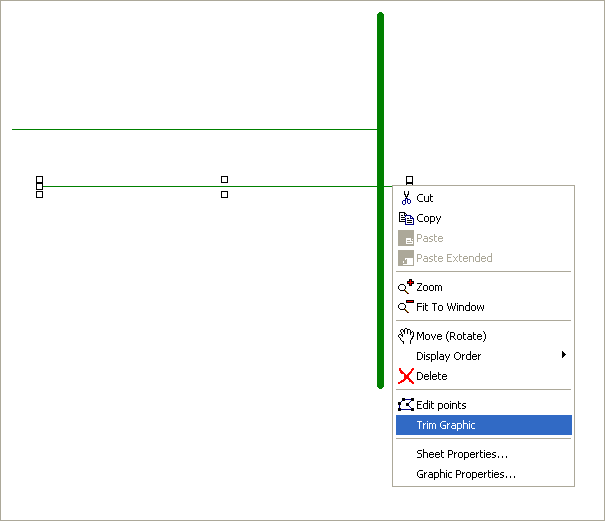
Task: Click the selection handle above the context menu
Action: (x=409, y=180)
